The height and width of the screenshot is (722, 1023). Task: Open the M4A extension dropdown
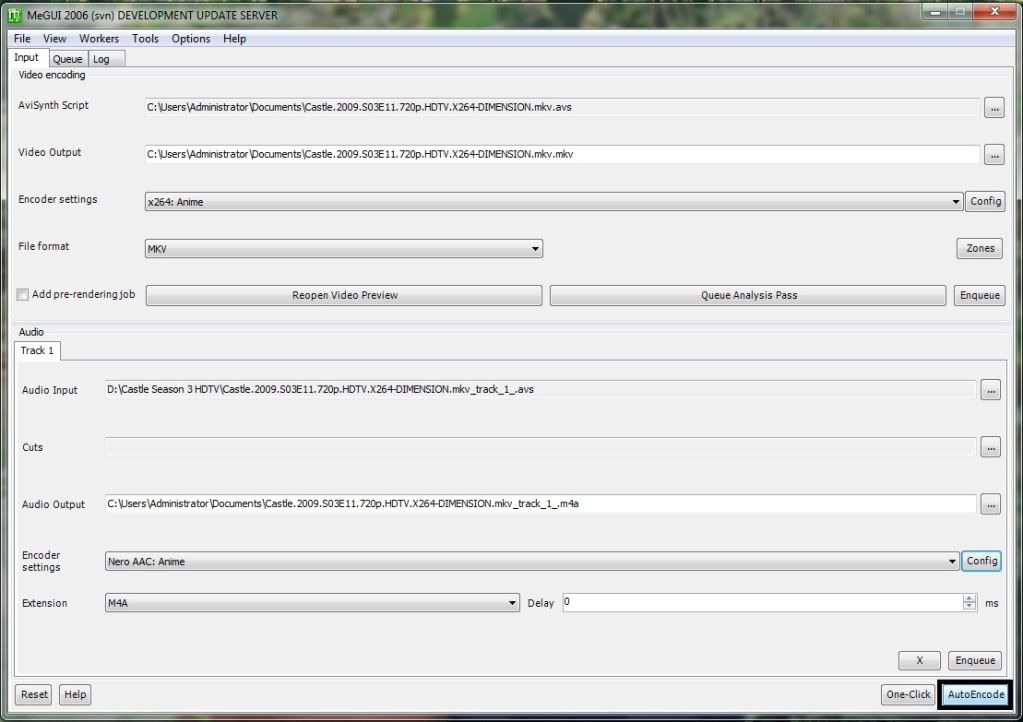pyautogui.click(x=513, y=603)
